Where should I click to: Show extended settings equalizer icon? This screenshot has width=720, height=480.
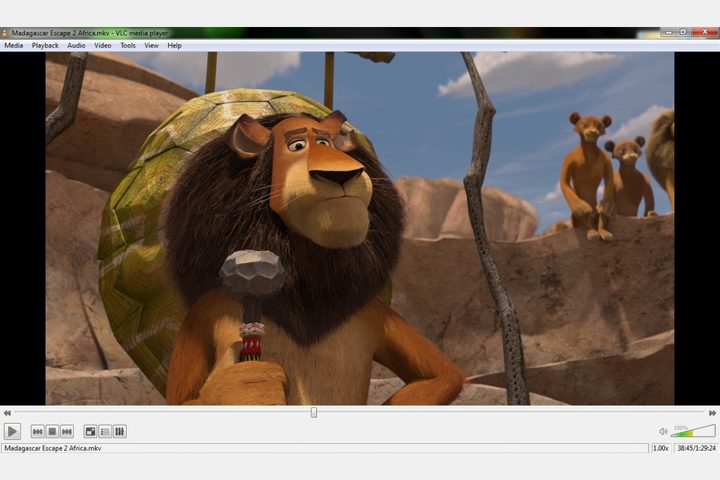(x=120, y=432)
